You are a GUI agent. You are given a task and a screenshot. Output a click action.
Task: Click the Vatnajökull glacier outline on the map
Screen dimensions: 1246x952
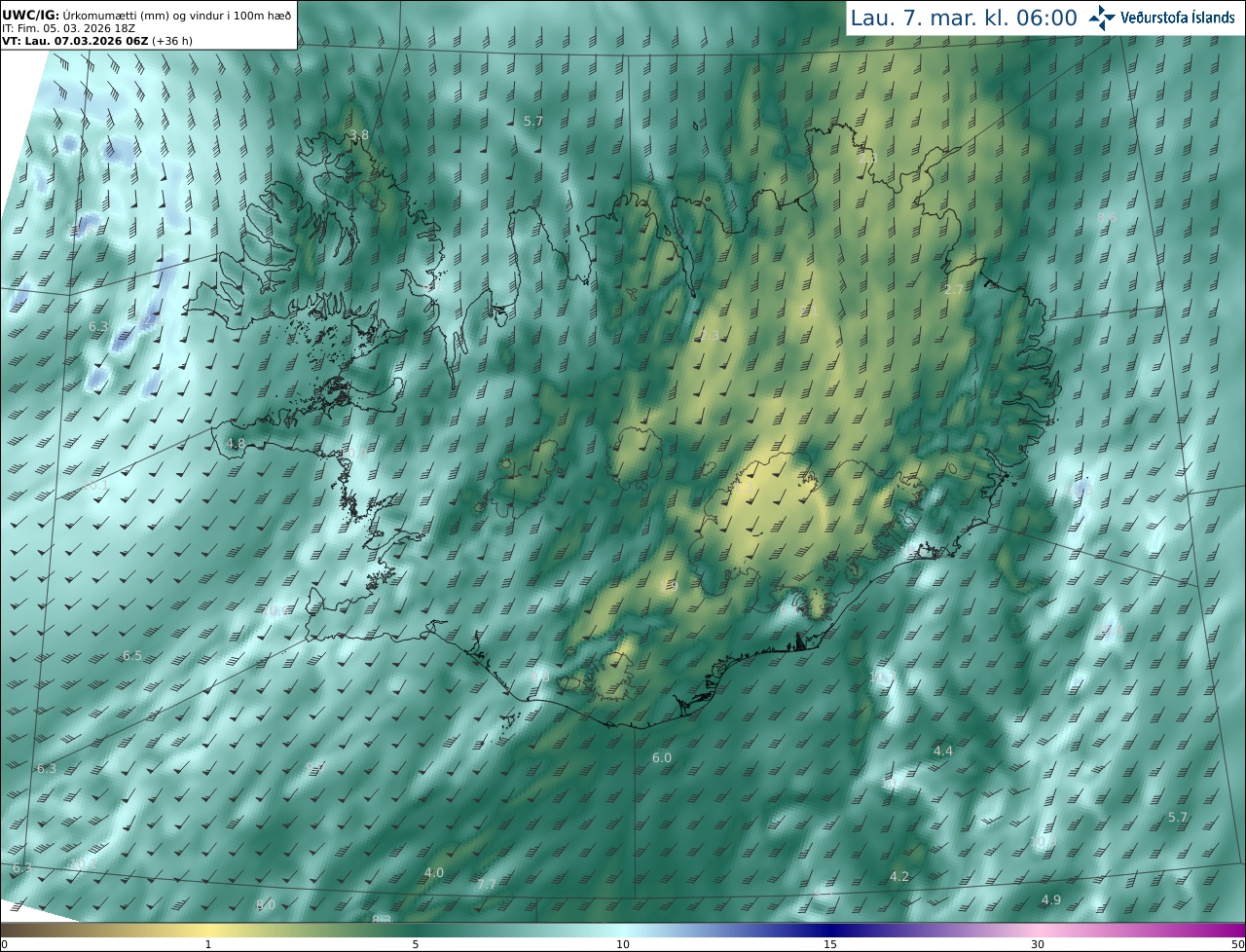808,531
